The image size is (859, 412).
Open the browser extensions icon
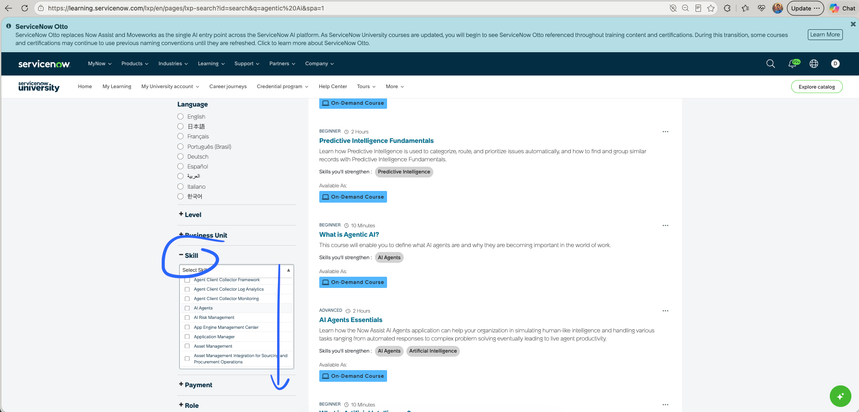[x=728, y=8]
